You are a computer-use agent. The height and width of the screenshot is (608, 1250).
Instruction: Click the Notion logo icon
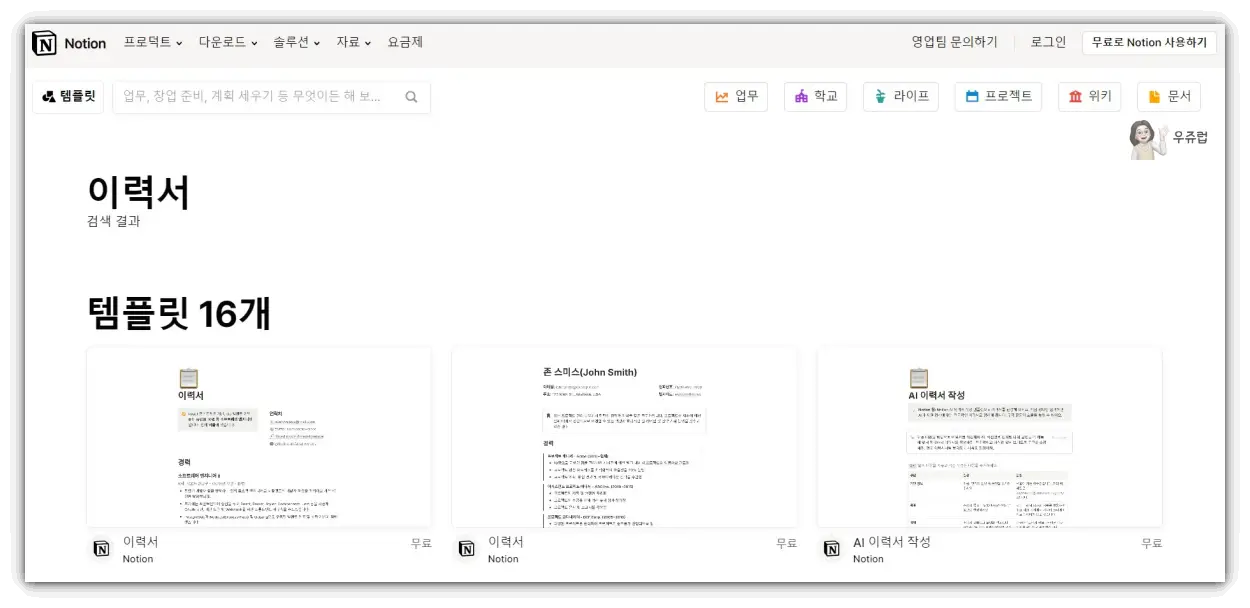[x=44, y=43]
